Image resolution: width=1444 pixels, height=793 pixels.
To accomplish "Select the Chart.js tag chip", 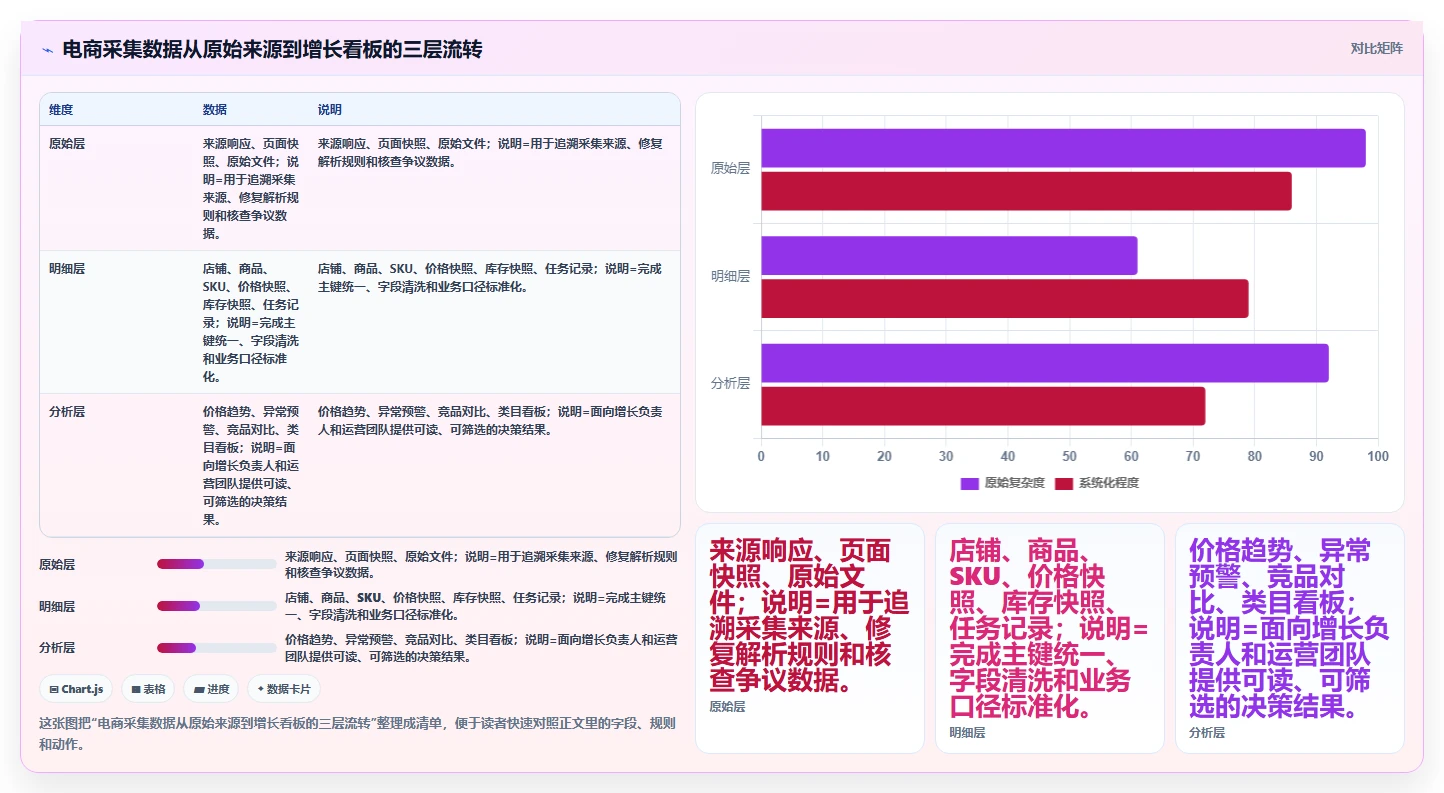I will click(76, 689).
